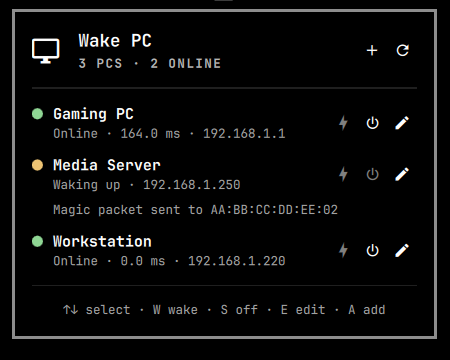Select the Gaming PC name

[93, 114]
